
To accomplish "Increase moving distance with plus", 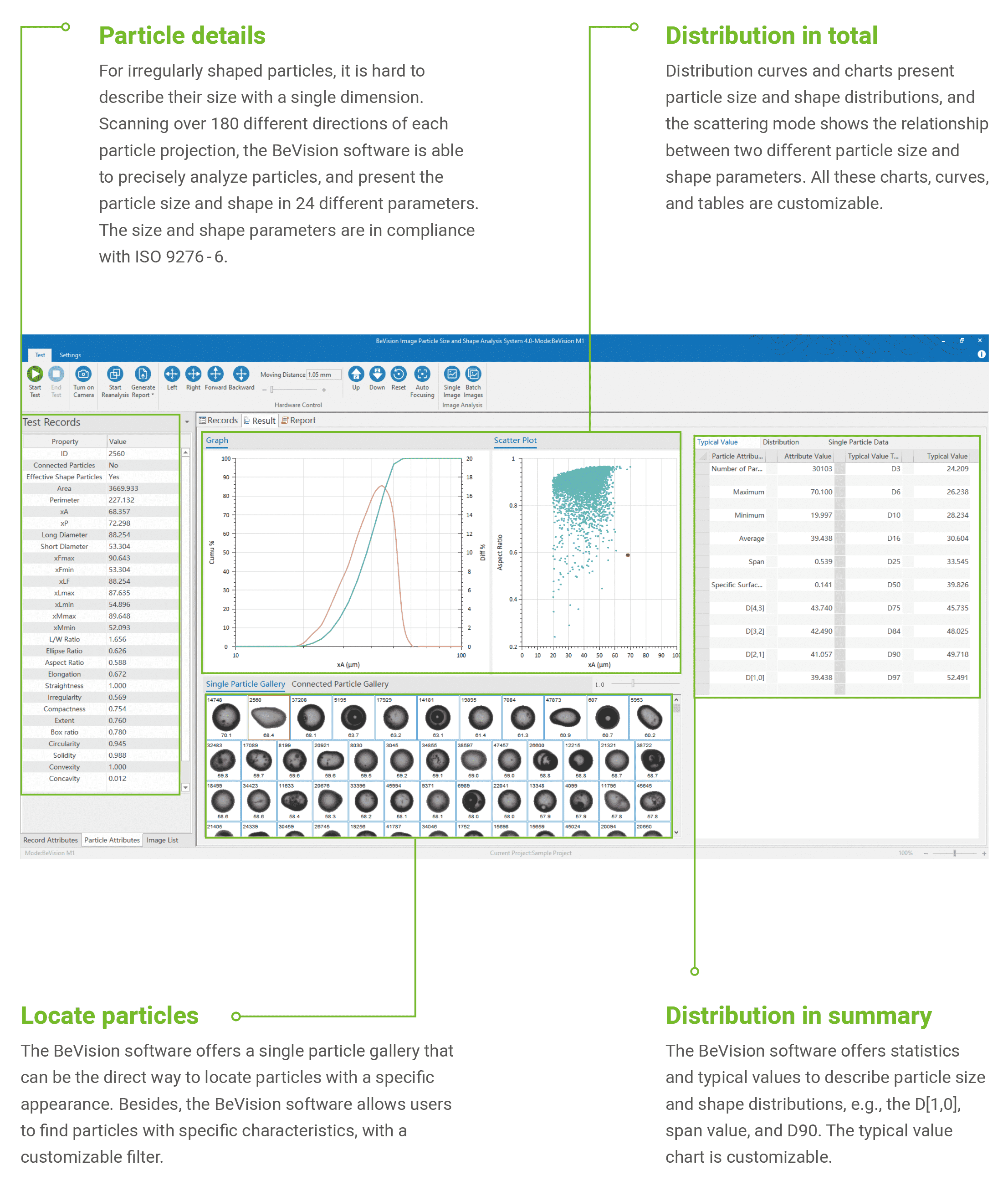I will tap(324, 390).
